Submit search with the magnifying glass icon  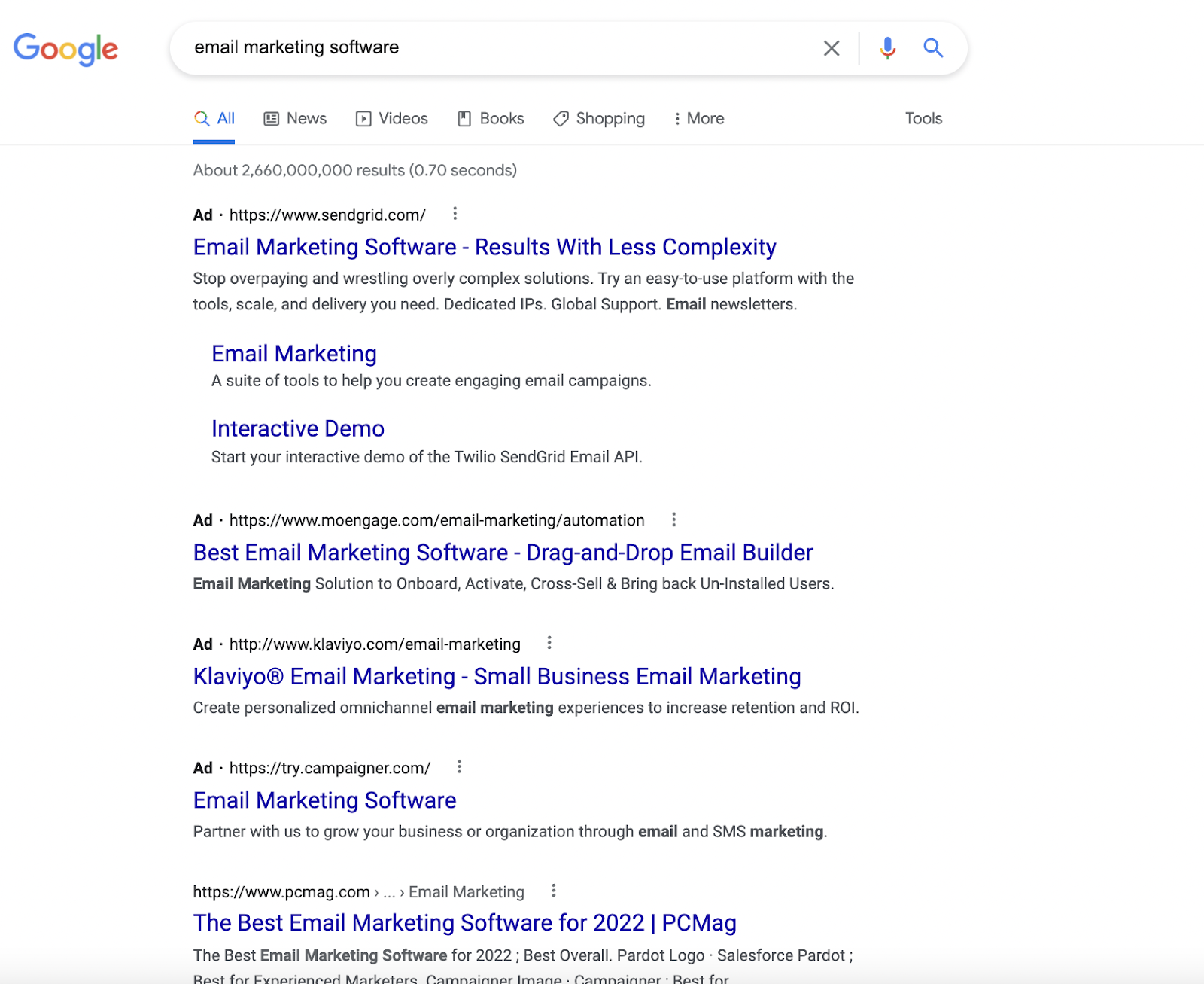[933, 48]
